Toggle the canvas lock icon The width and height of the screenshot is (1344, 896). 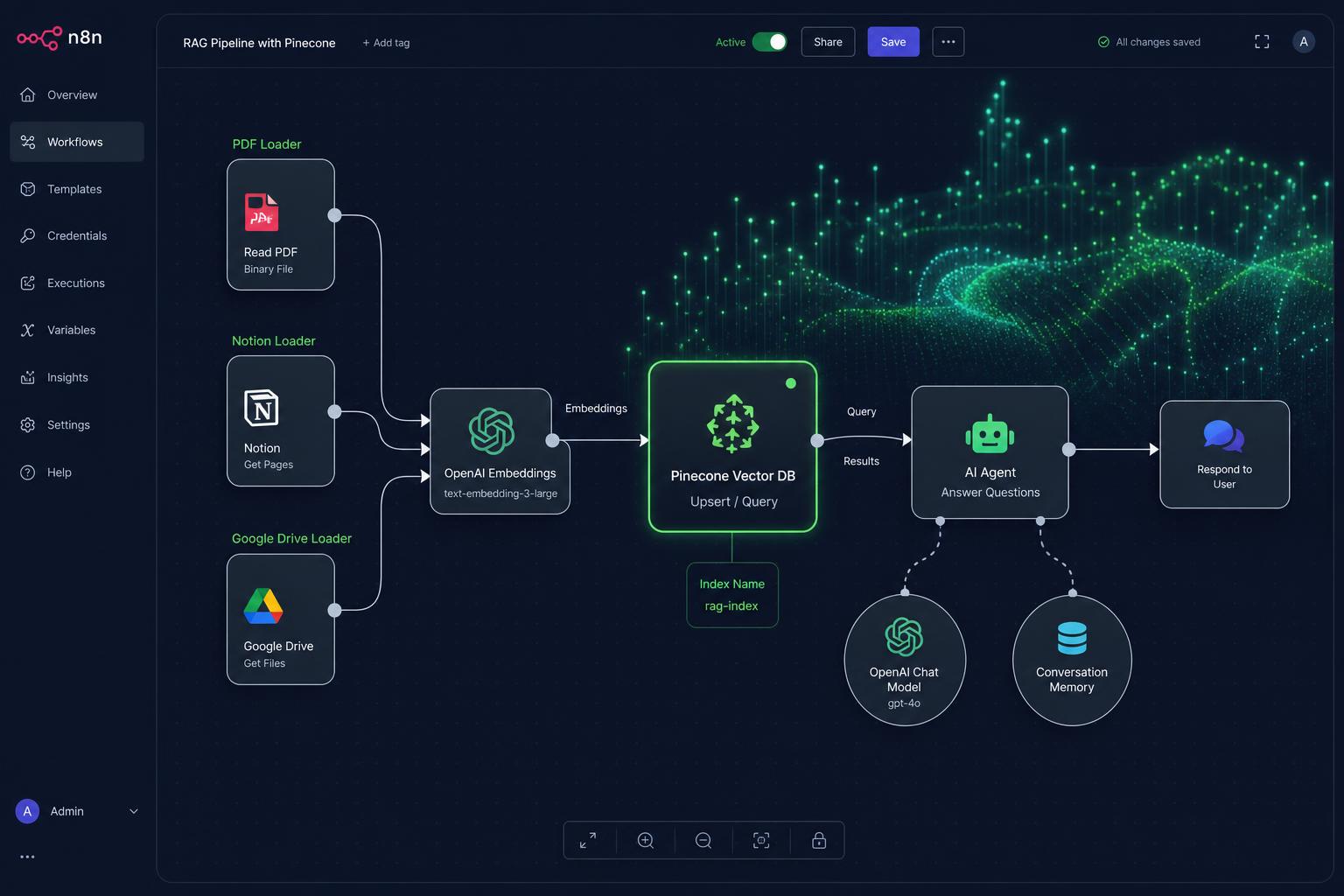819,840
